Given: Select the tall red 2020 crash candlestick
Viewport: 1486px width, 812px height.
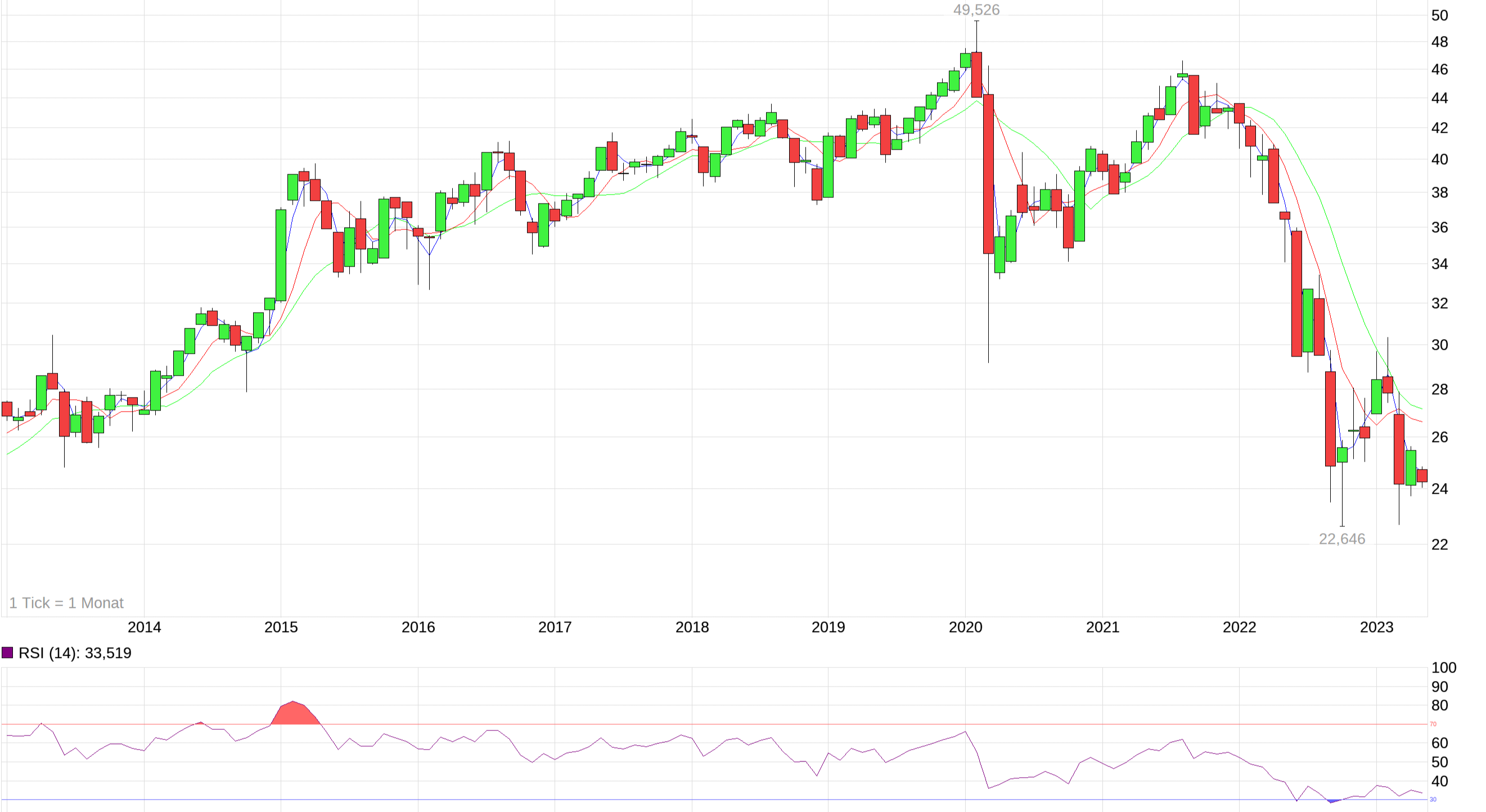Looking at the screenshot, I should tap(988, 167).
